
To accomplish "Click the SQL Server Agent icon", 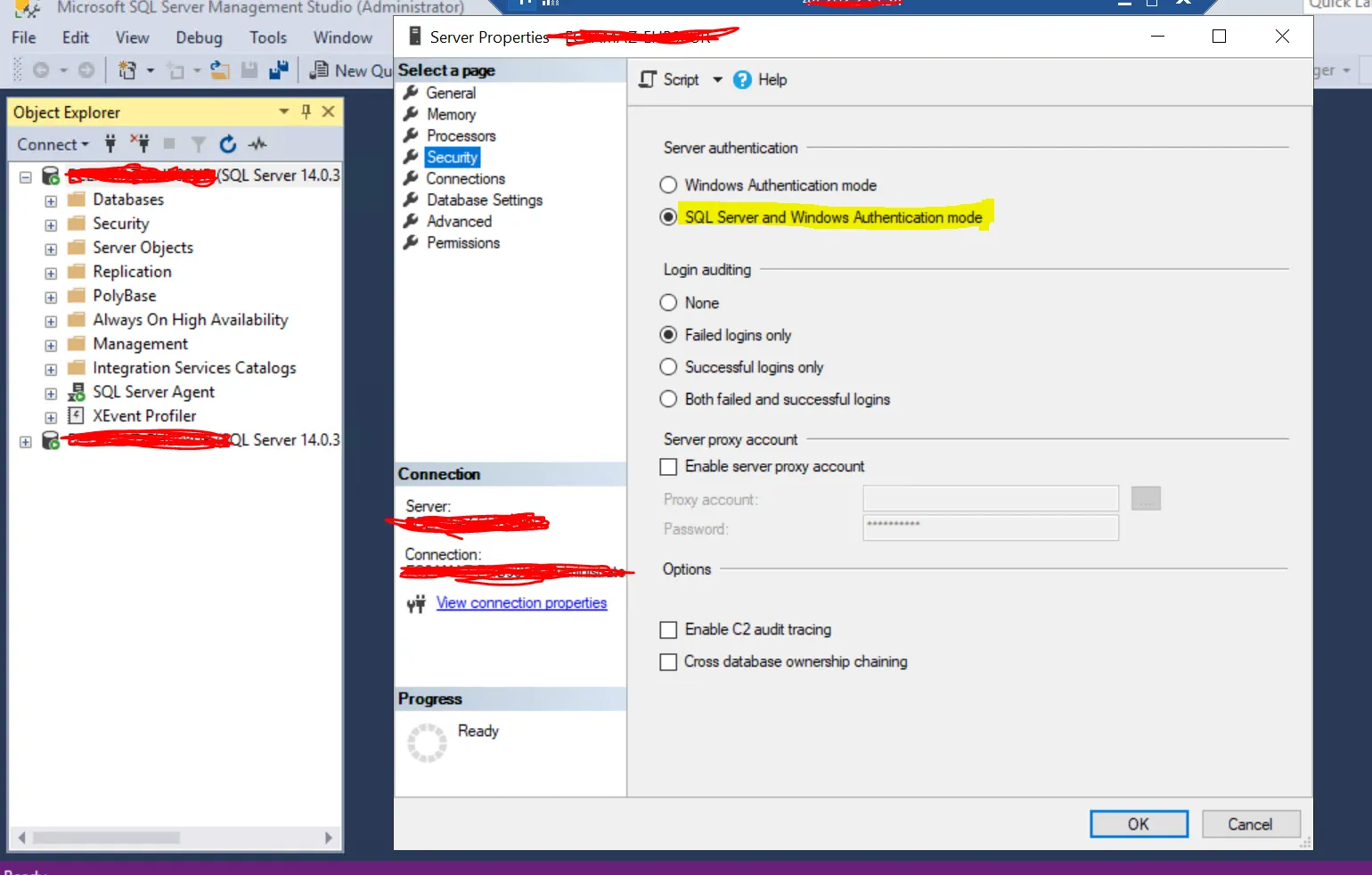I will pos(77,392).
